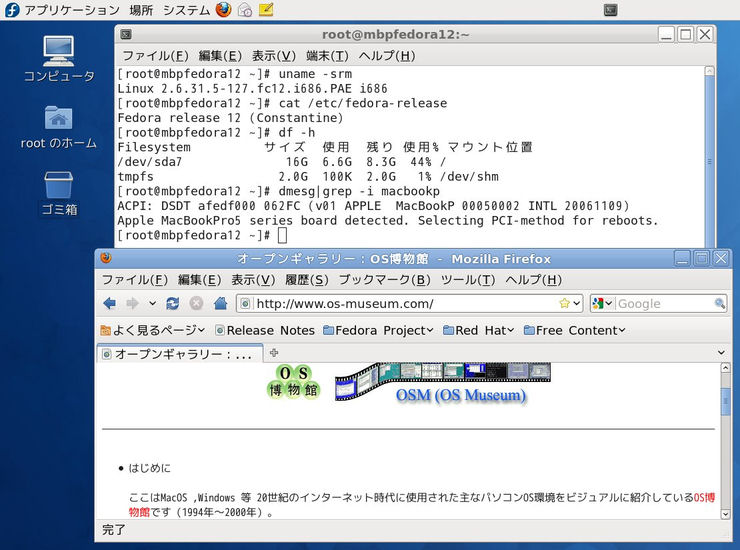The width and height of the screenshot is (740, 550).
Task: Open recent pages history dropdown arrow
Action: (152, 304)
